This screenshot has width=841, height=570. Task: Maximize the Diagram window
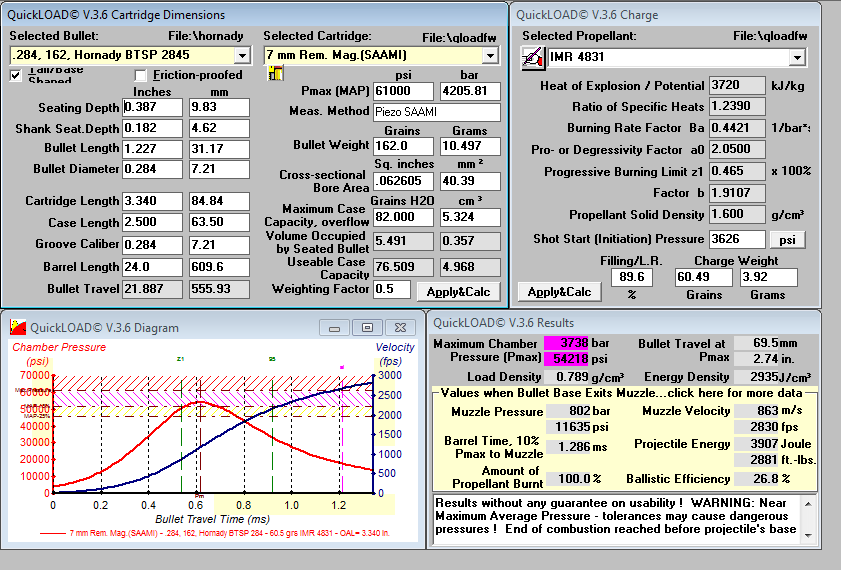coord(367,327)
